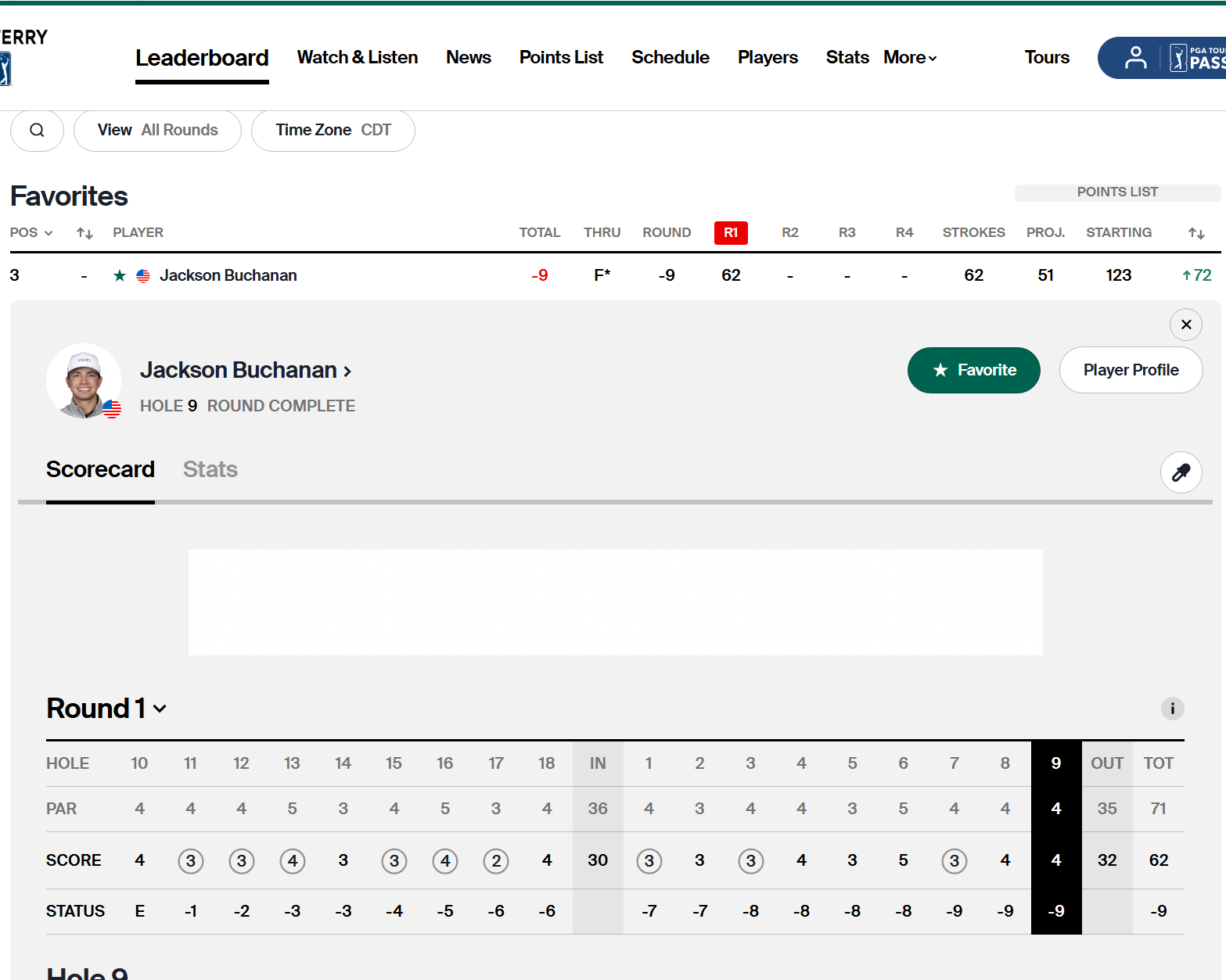Click the ROUND column header

point(667,233)
